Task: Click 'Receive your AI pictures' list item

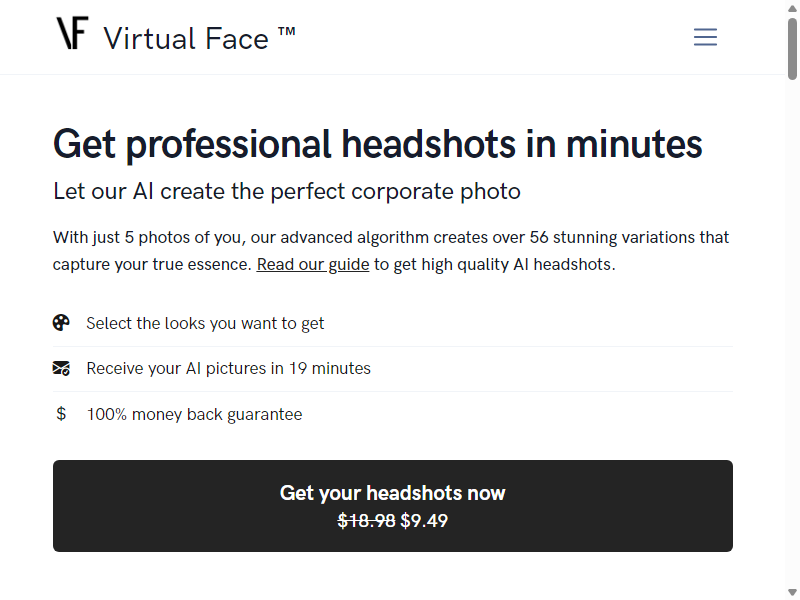Action: tap(393, 369)
